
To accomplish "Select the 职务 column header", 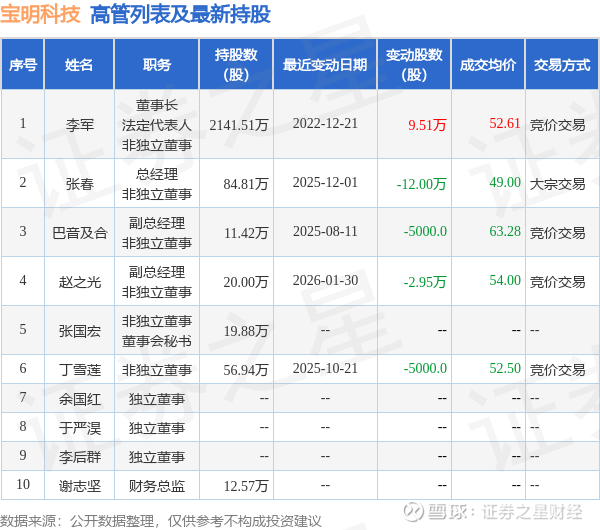I will pos(157,65).
